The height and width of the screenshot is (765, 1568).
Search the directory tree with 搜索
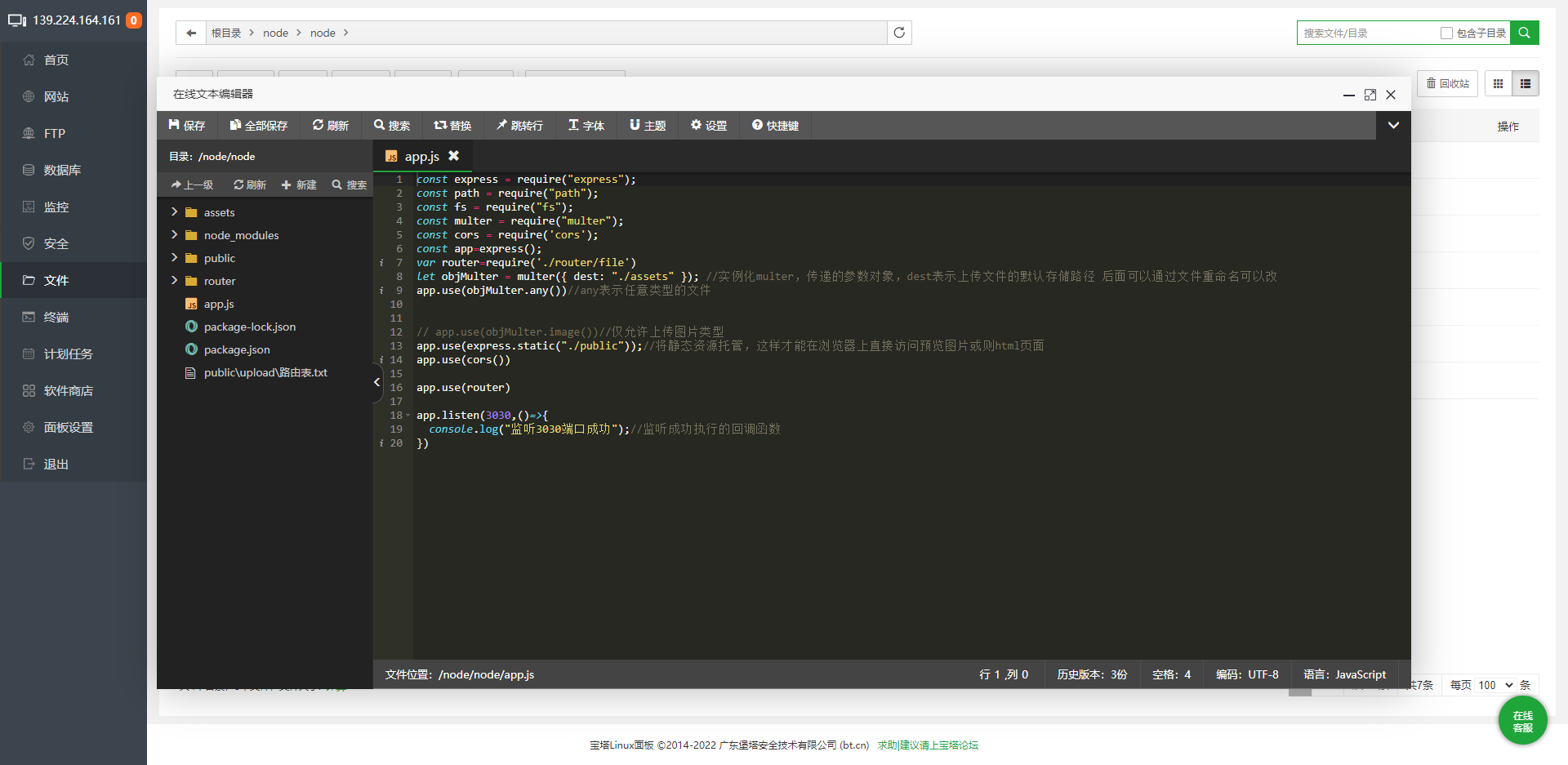(349, 185)
